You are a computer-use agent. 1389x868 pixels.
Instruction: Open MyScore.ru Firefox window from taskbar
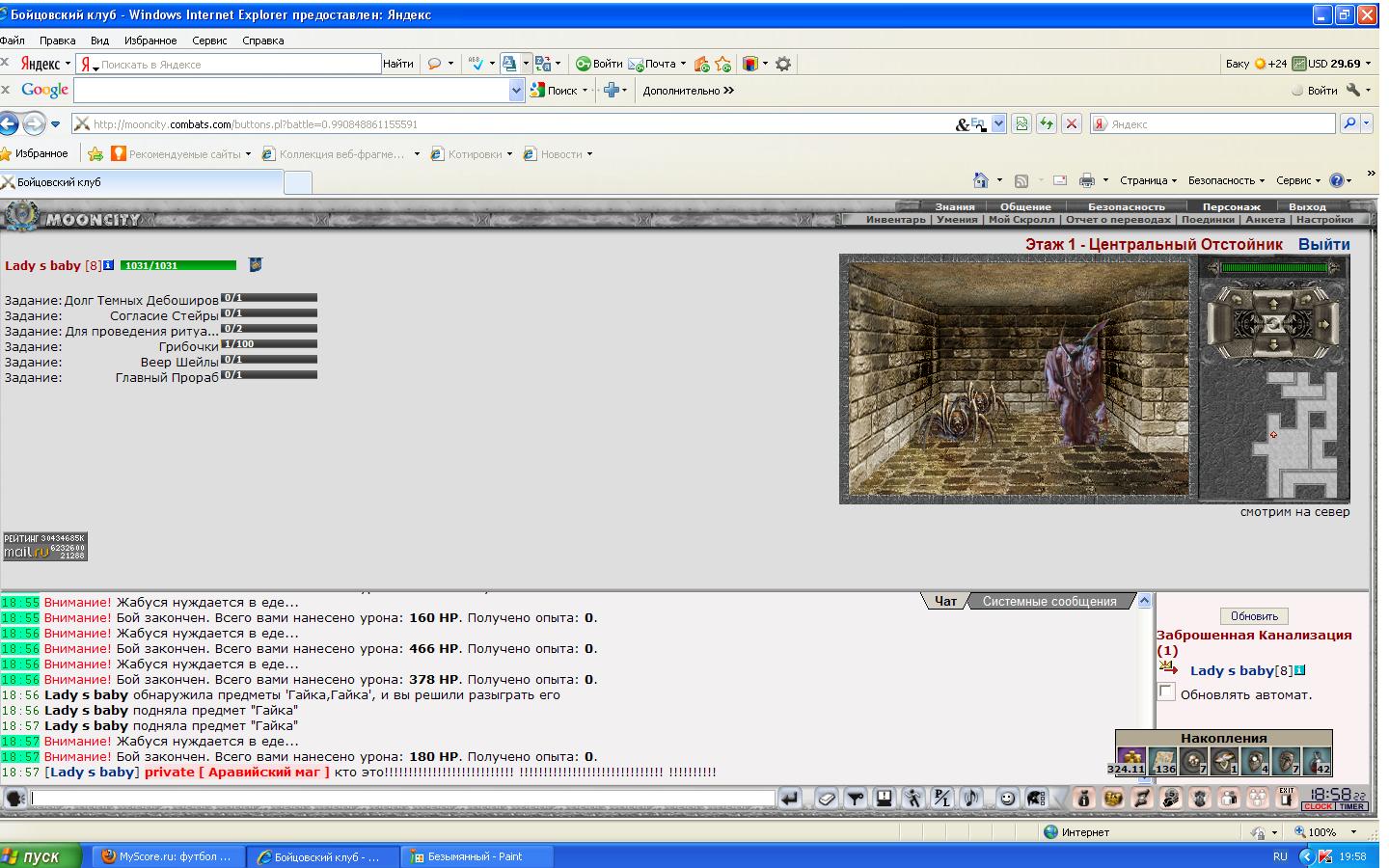[x=170, y=856]
